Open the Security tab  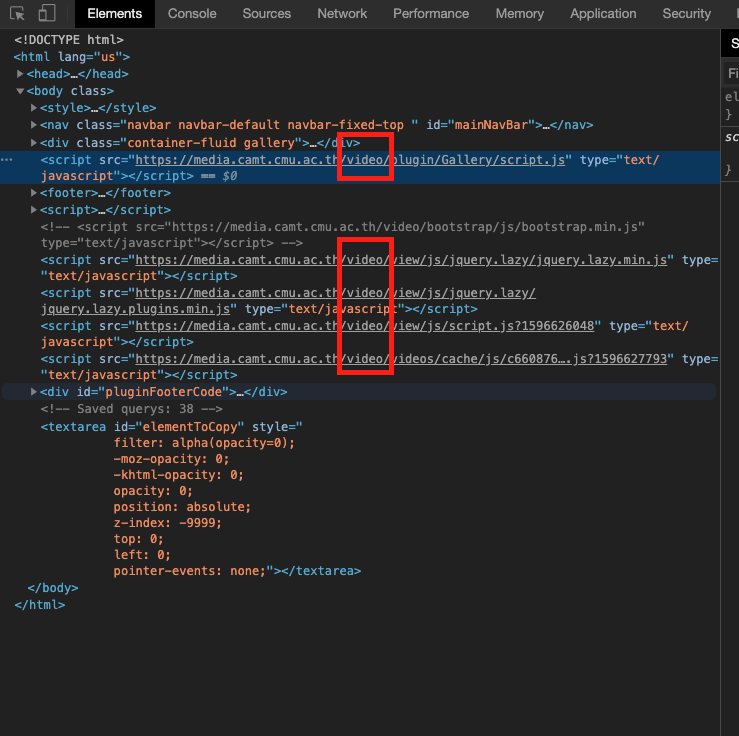686,14
